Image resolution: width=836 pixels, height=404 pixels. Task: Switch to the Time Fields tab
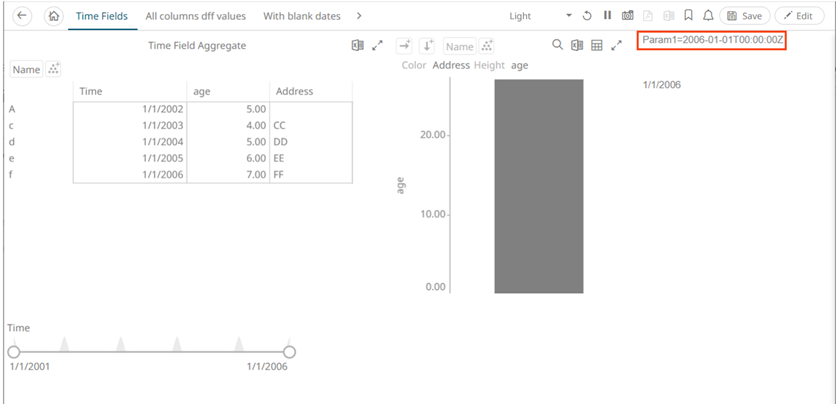pyautogui.click(x=102, y=16)
